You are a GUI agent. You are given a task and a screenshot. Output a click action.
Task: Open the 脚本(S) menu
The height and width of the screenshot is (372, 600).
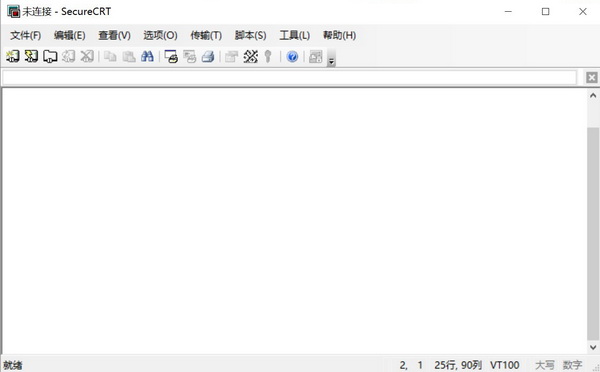click(250, 36)
